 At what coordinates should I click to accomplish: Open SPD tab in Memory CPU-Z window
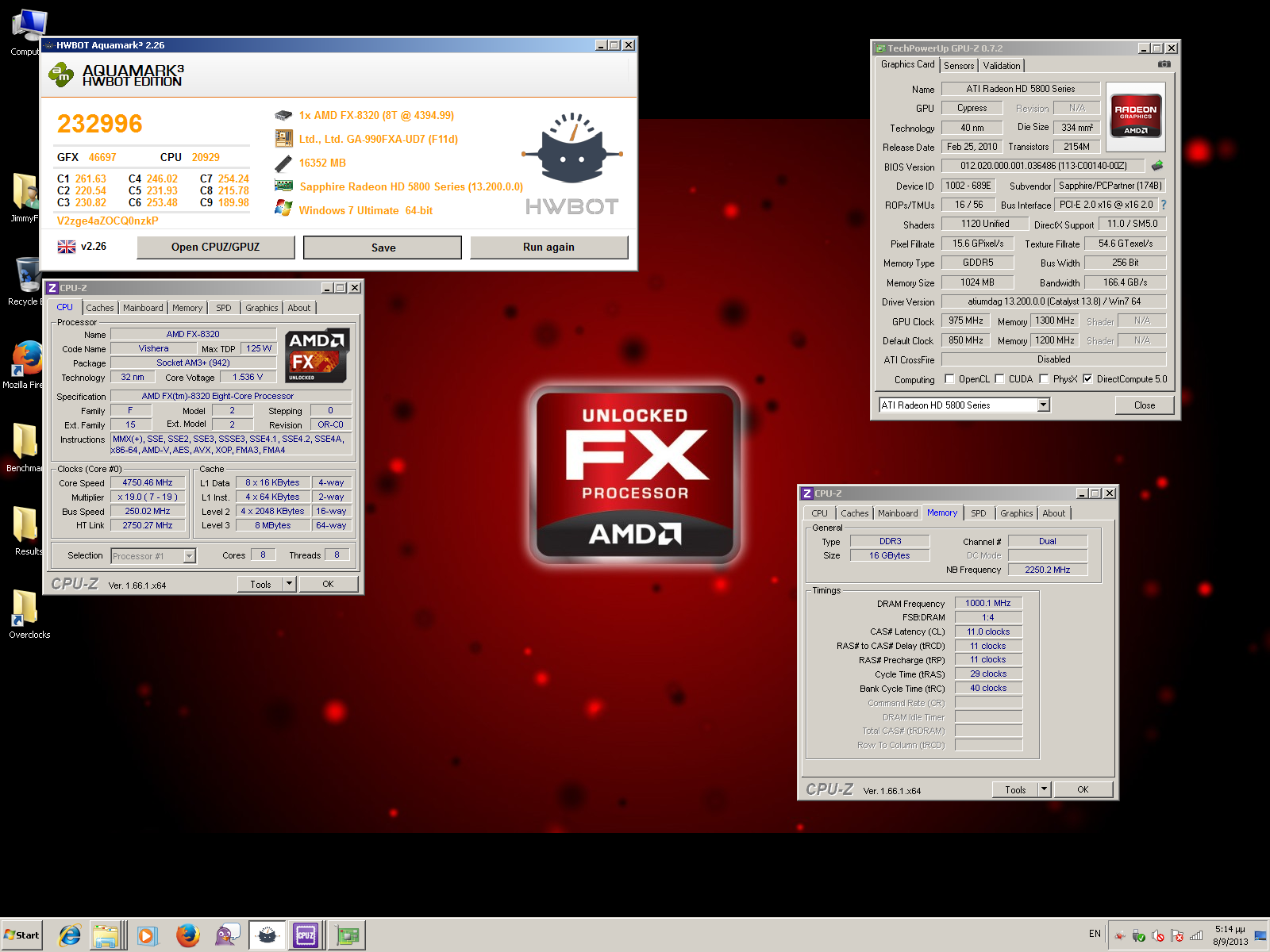[979, 513]
